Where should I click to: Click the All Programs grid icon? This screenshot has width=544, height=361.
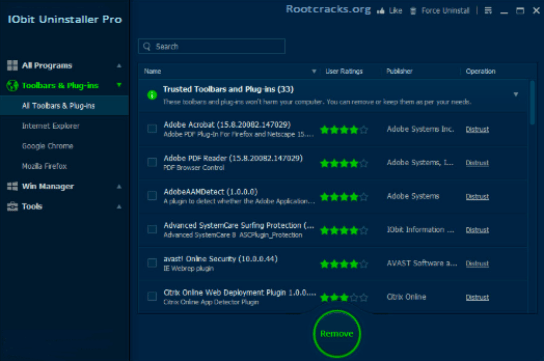click(x=12, y=65)
